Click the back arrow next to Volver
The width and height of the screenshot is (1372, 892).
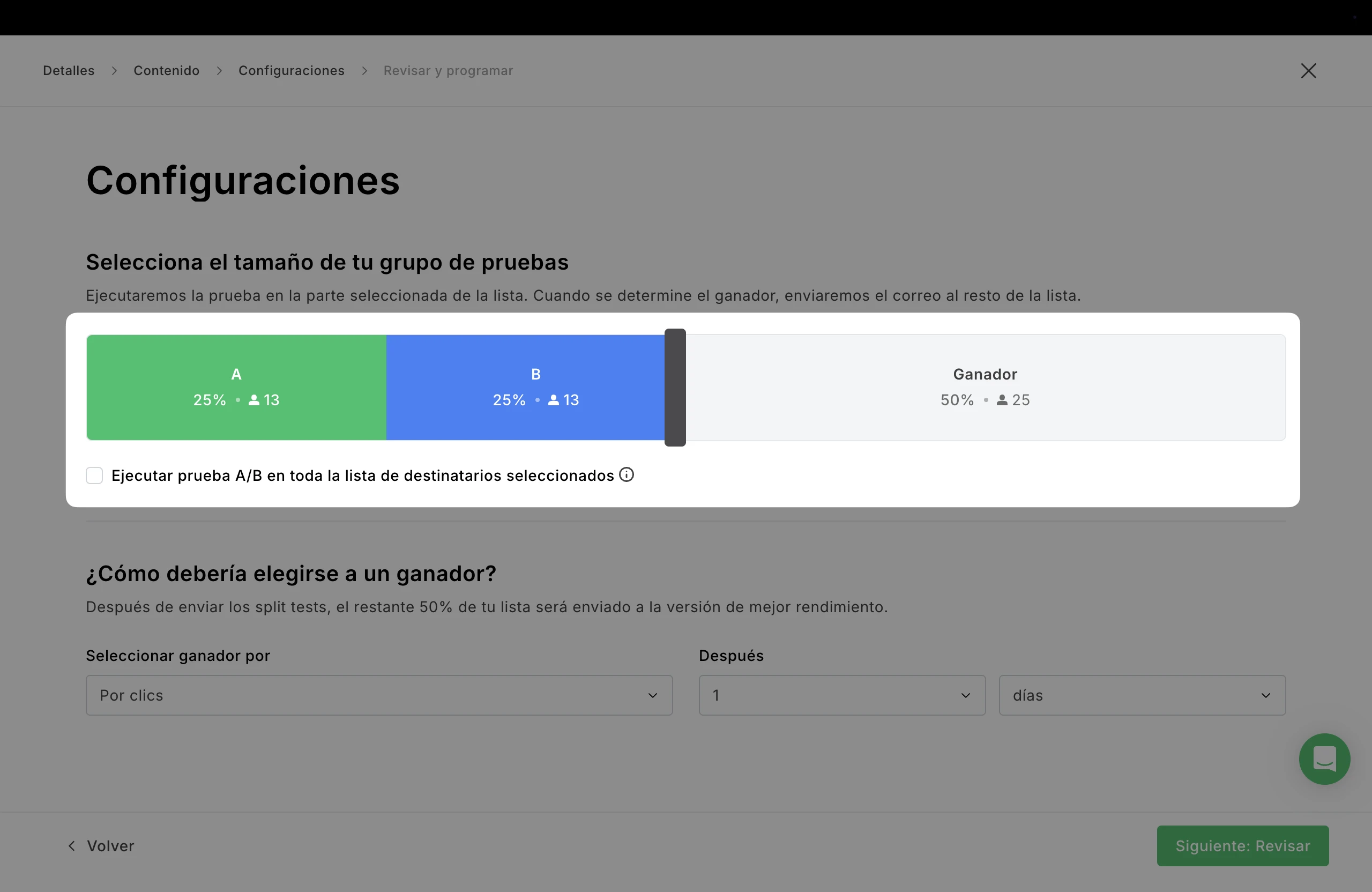tap(71, 845)
